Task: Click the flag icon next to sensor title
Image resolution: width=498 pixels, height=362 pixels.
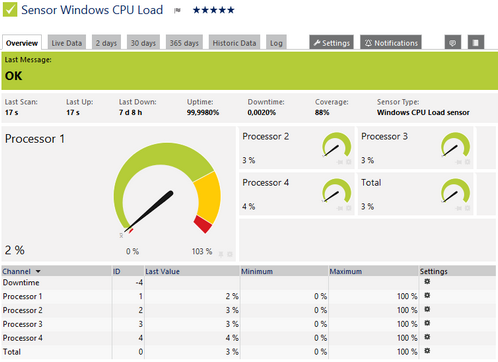Action: (177, 11)
